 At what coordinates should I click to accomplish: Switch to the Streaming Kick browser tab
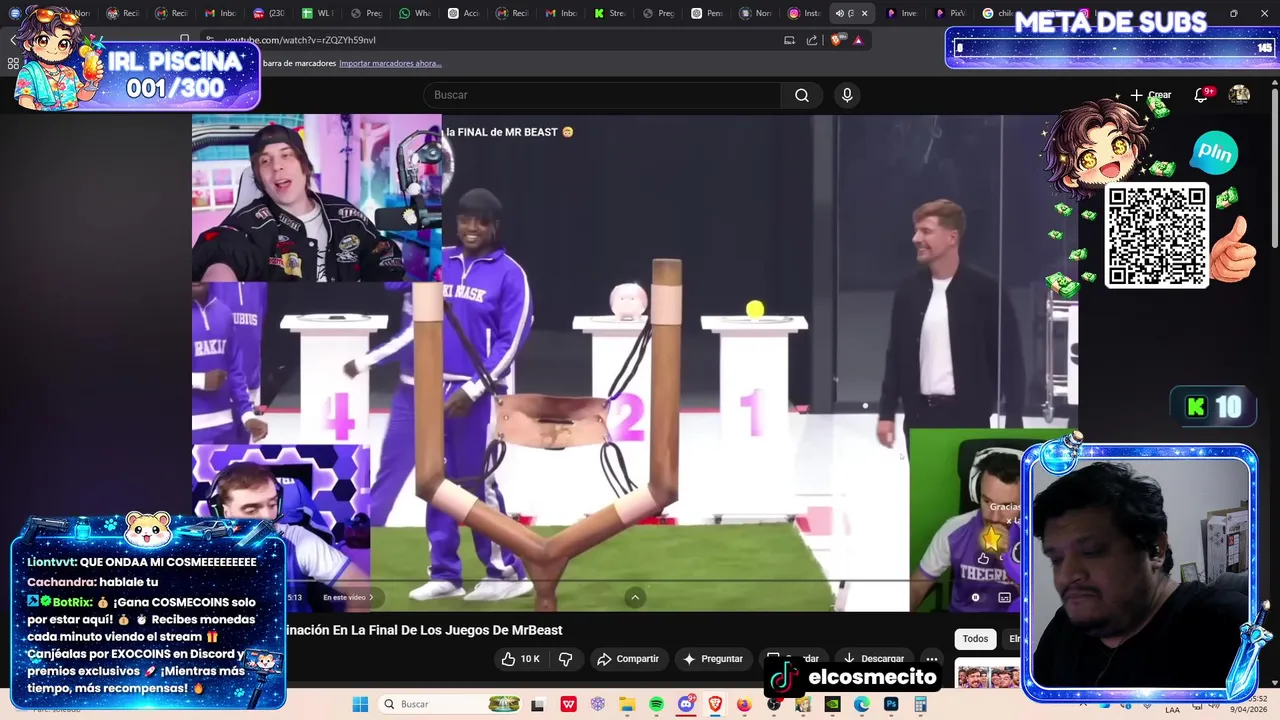(610, 13)
